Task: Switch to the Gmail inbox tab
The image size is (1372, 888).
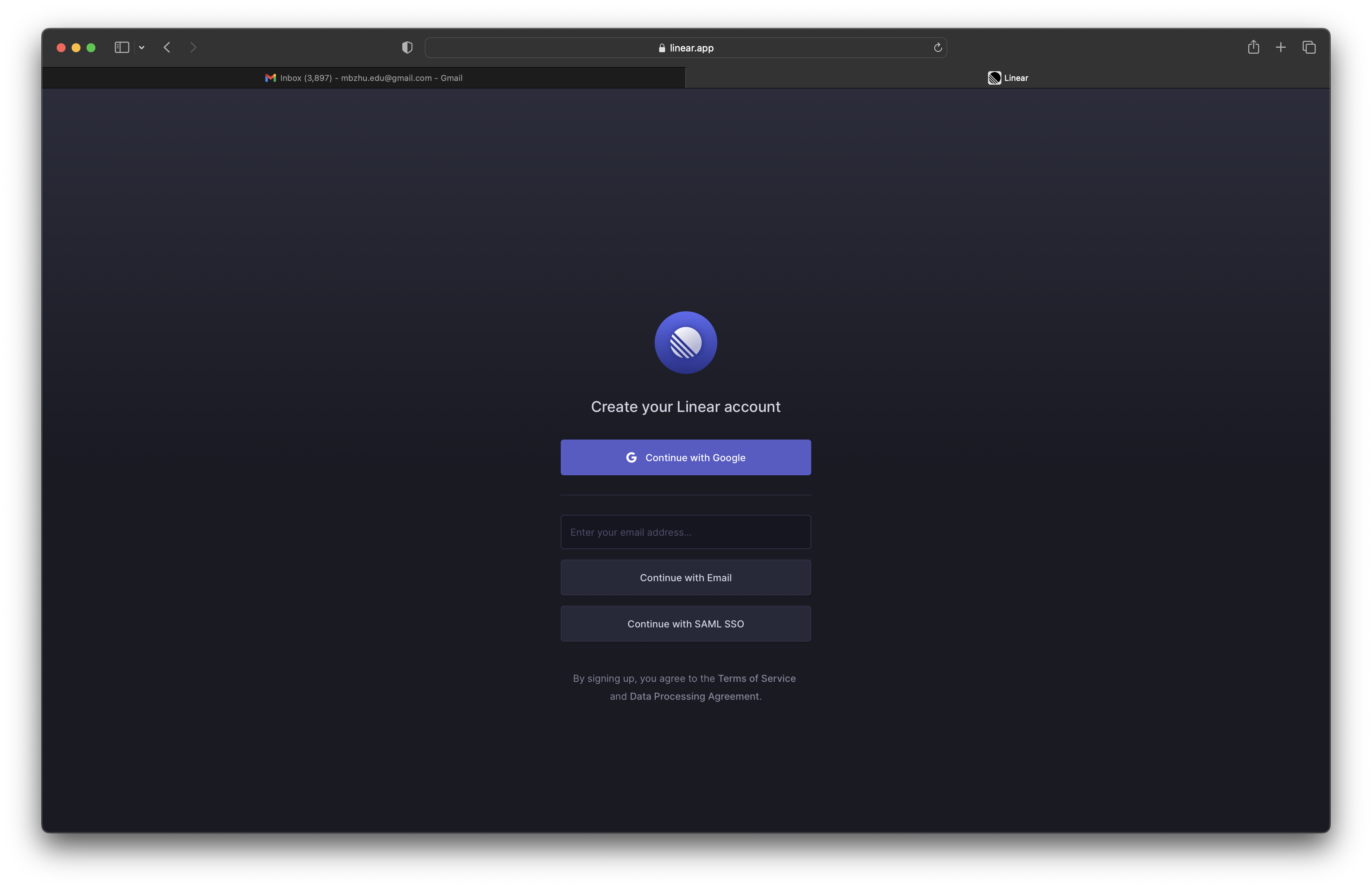Action: pos(363,78)
